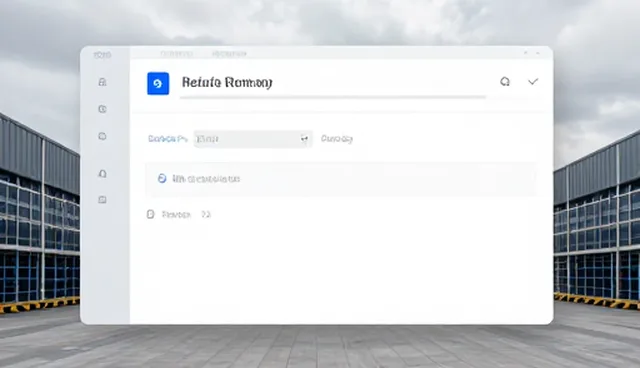
Task: Click the document icon in the bottom row
Action: pos(151,214)
